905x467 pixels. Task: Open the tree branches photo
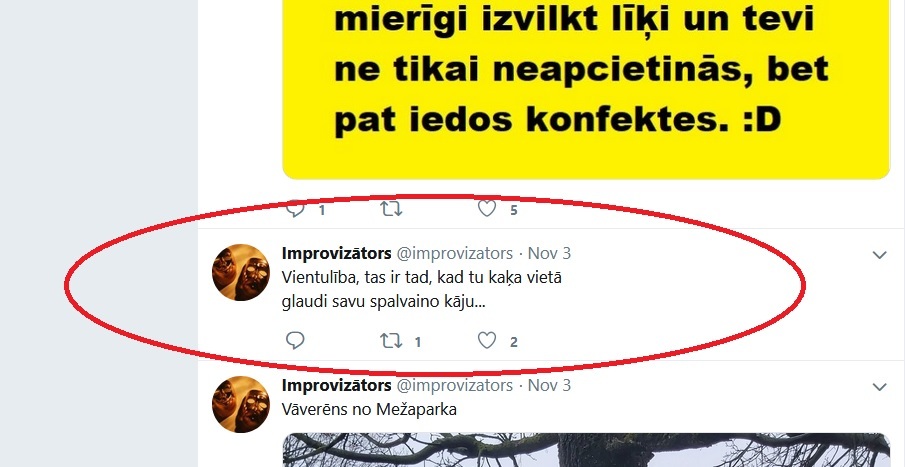[586, 450]
